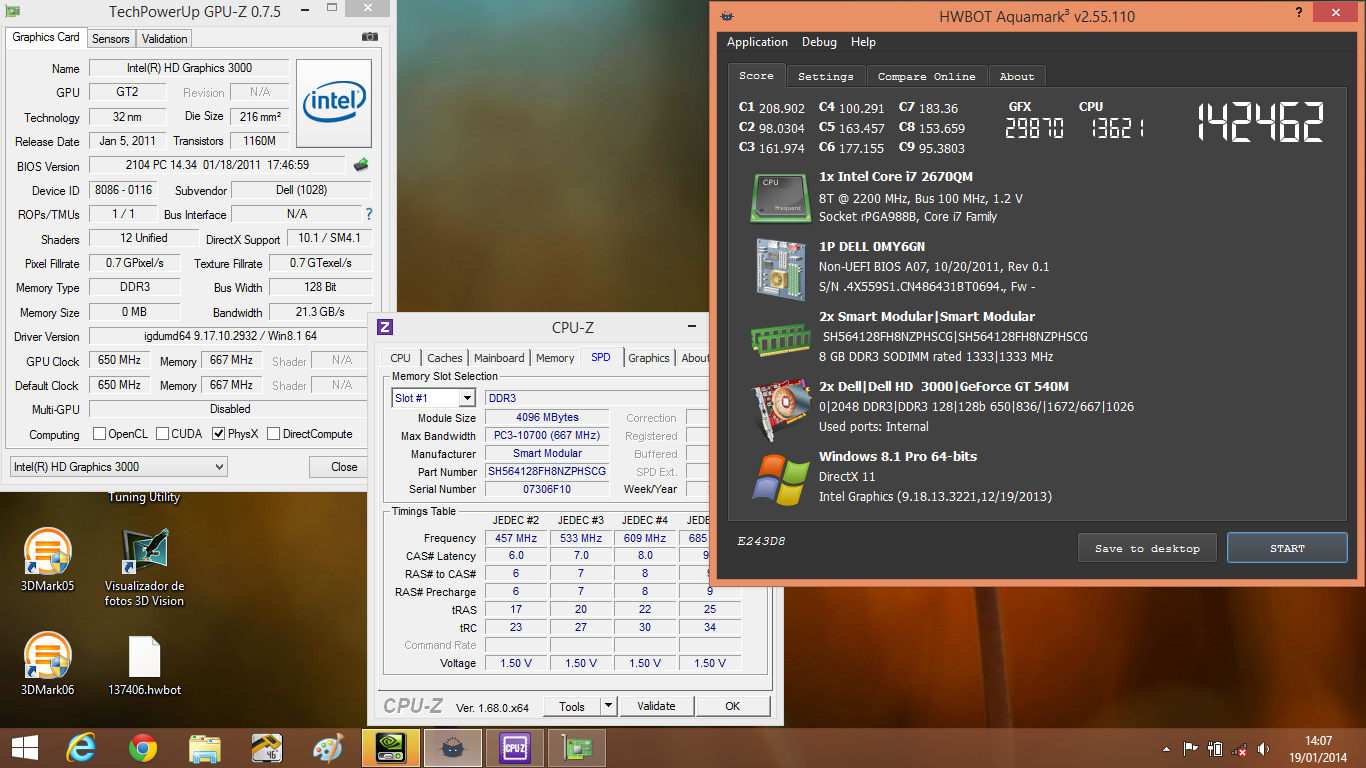The width and height of the screenshot is (1366, 768).
Task: Open Aquamark Application menu
Action: 757,42
